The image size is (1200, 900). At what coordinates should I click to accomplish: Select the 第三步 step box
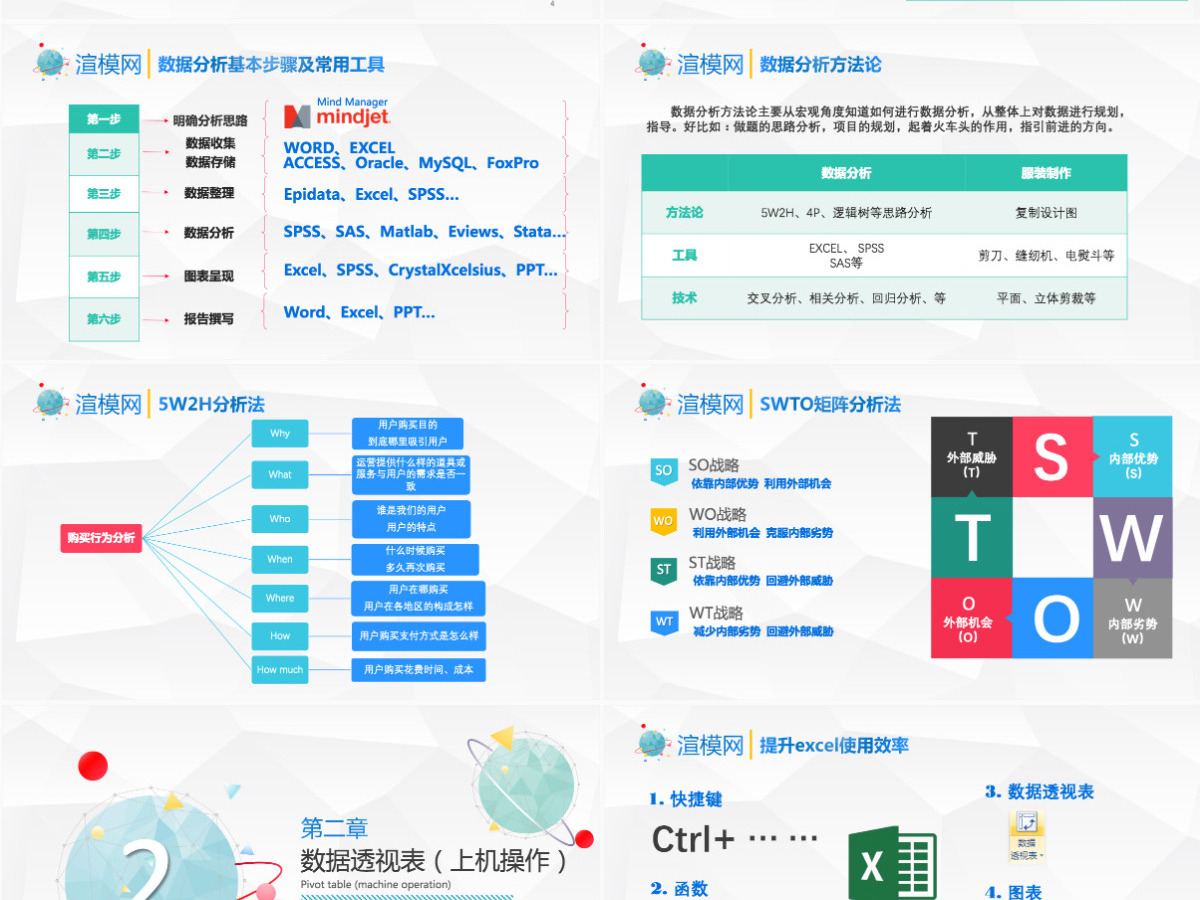104,194
